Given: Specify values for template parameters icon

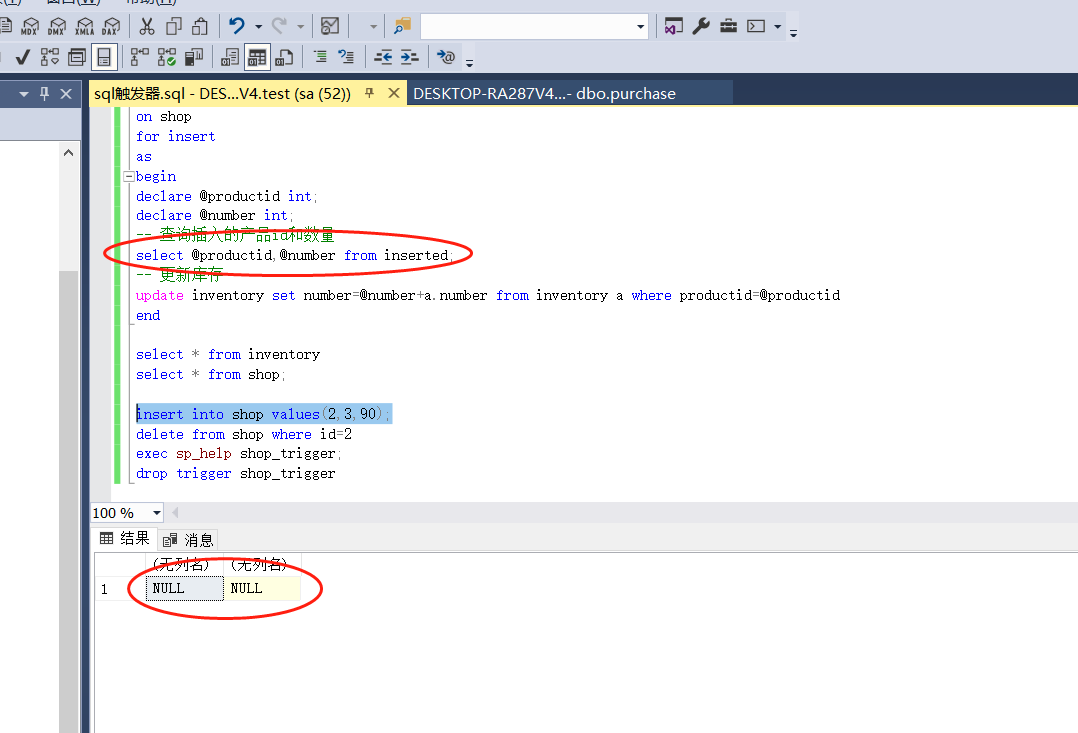Looking at the screenshot, I should (x=446, y=57).
